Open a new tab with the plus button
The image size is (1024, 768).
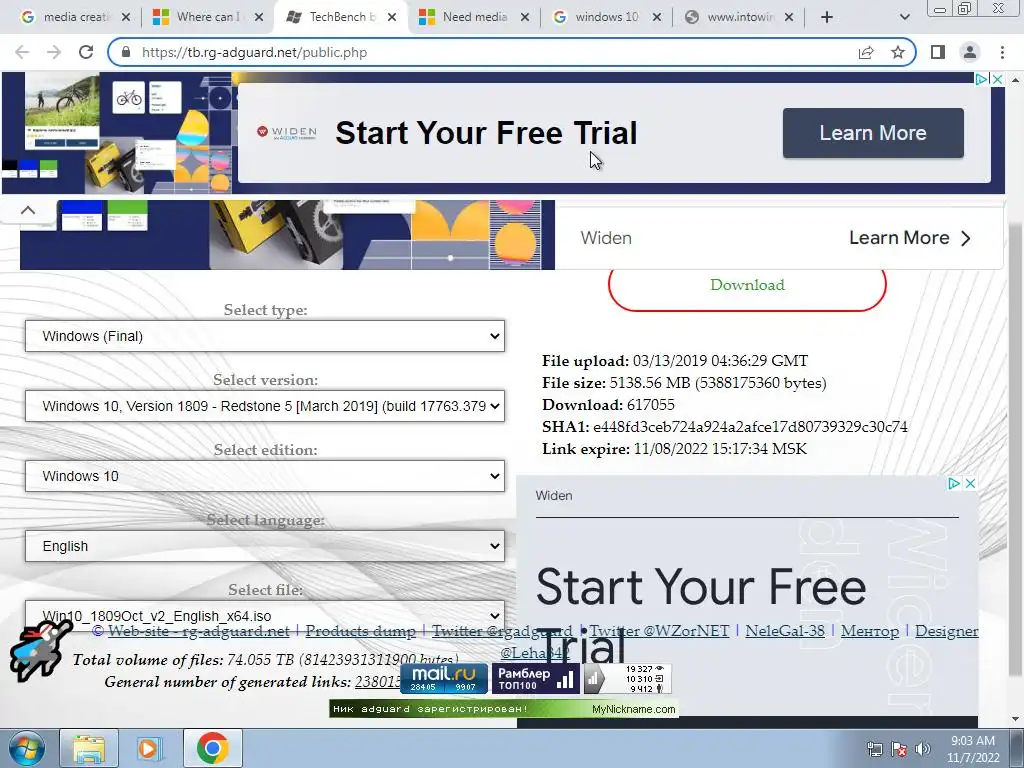(x=827, y=17)
